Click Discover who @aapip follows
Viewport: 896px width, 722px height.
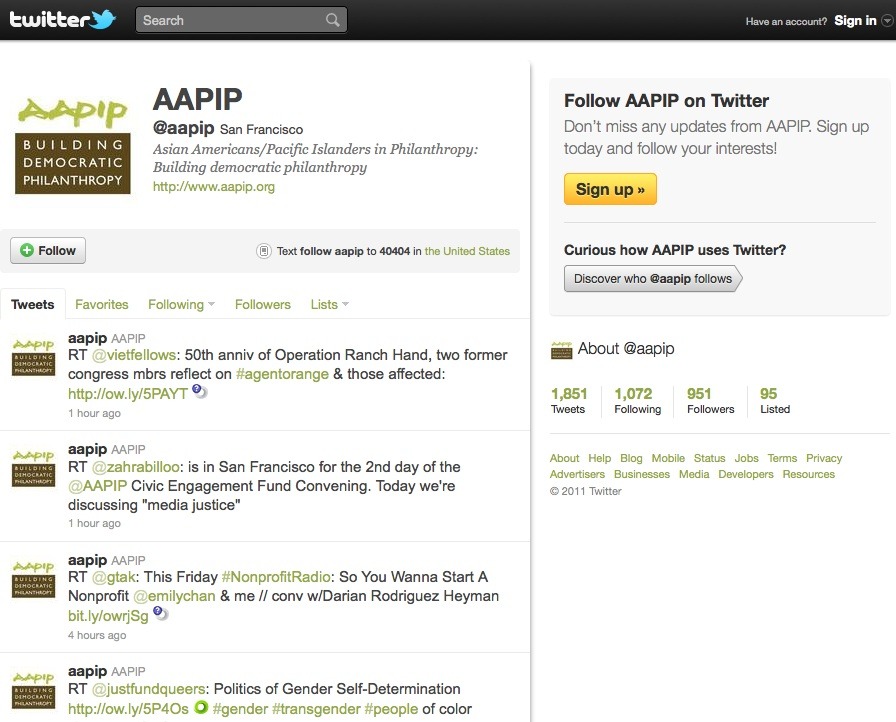pyautogui.click(x=652, y=278)
